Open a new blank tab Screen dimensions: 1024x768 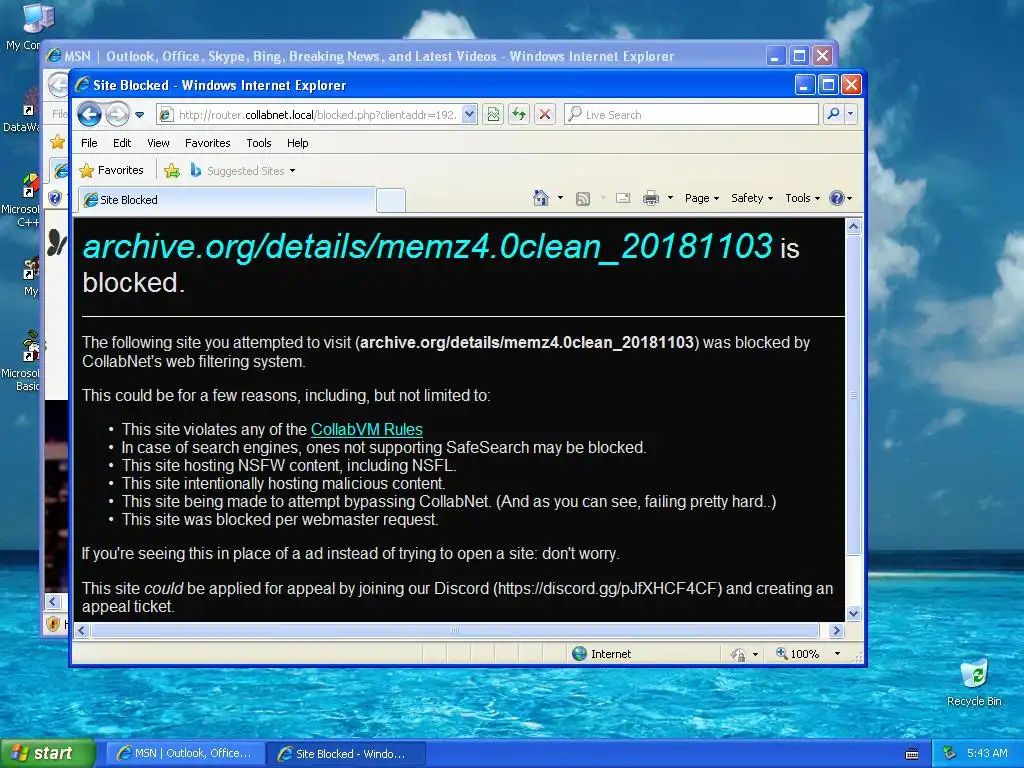click(x=391, y=200)
